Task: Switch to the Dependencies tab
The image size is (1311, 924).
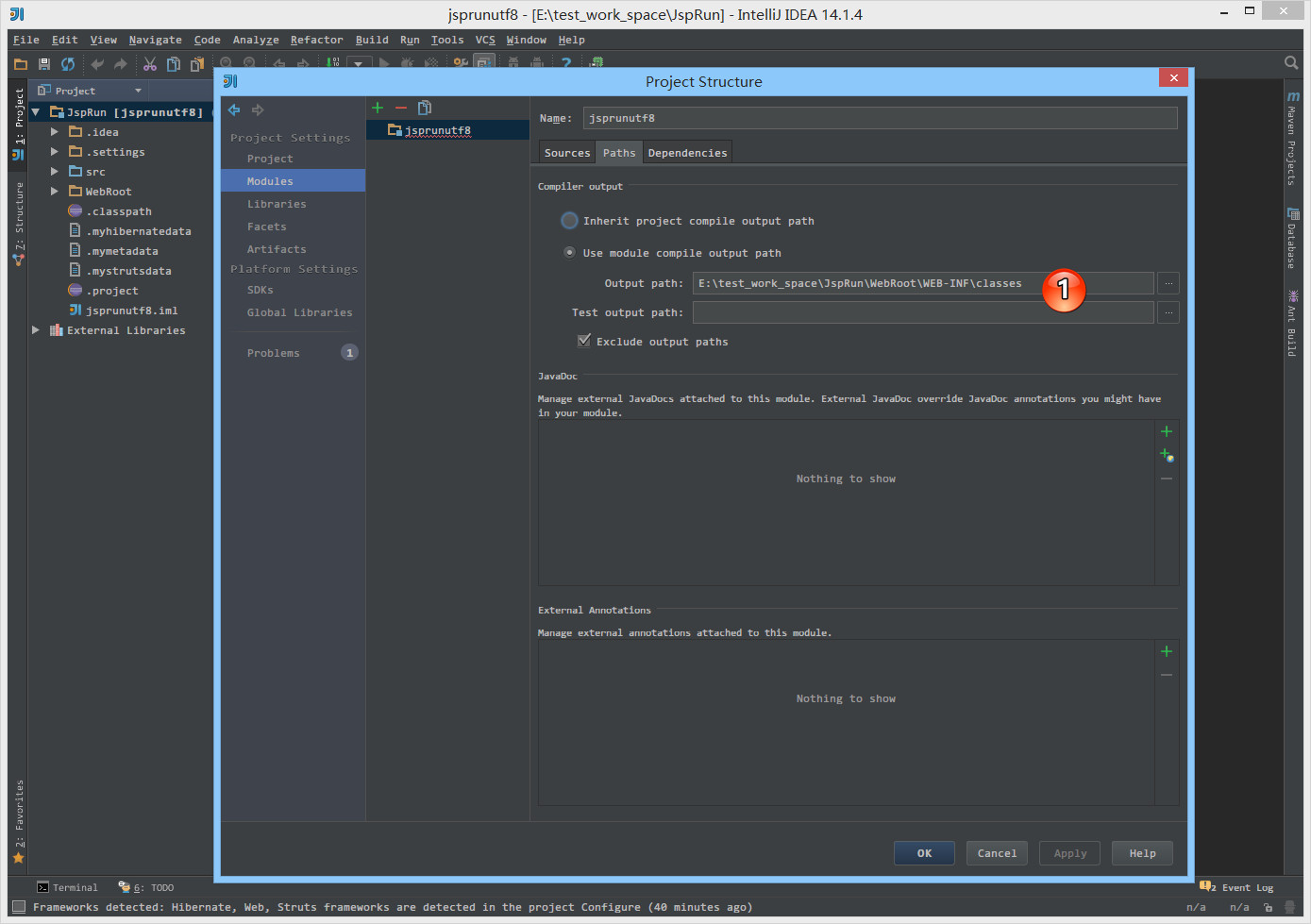Action: point(687,153)
